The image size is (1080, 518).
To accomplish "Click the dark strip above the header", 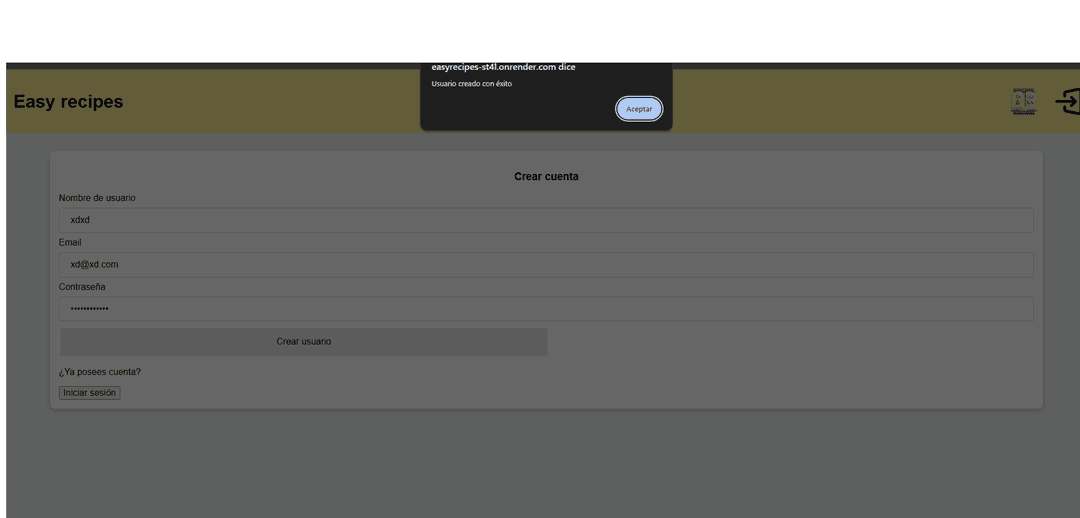I will coord(200,66).
